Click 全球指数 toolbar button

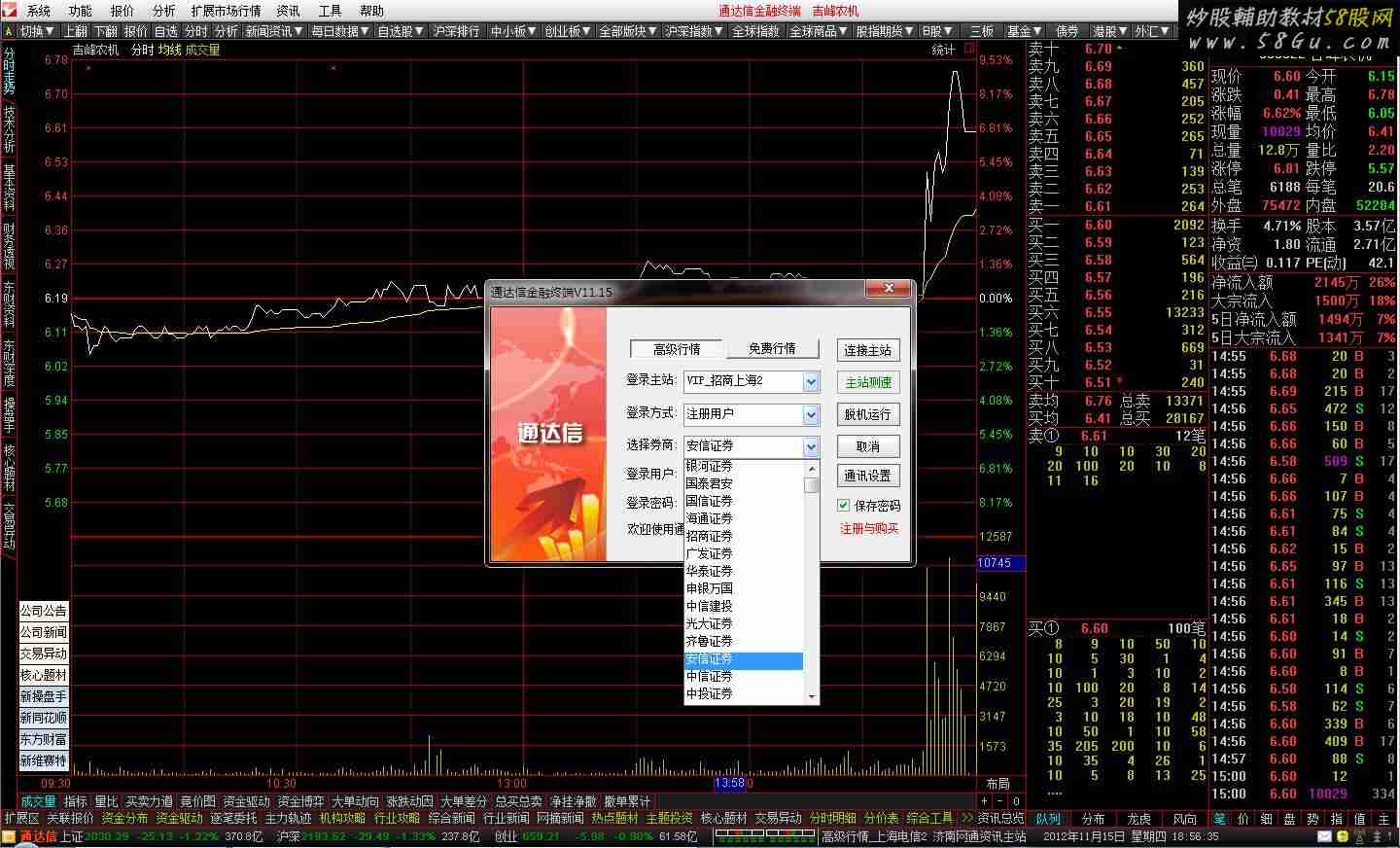[x=755, y=31]
